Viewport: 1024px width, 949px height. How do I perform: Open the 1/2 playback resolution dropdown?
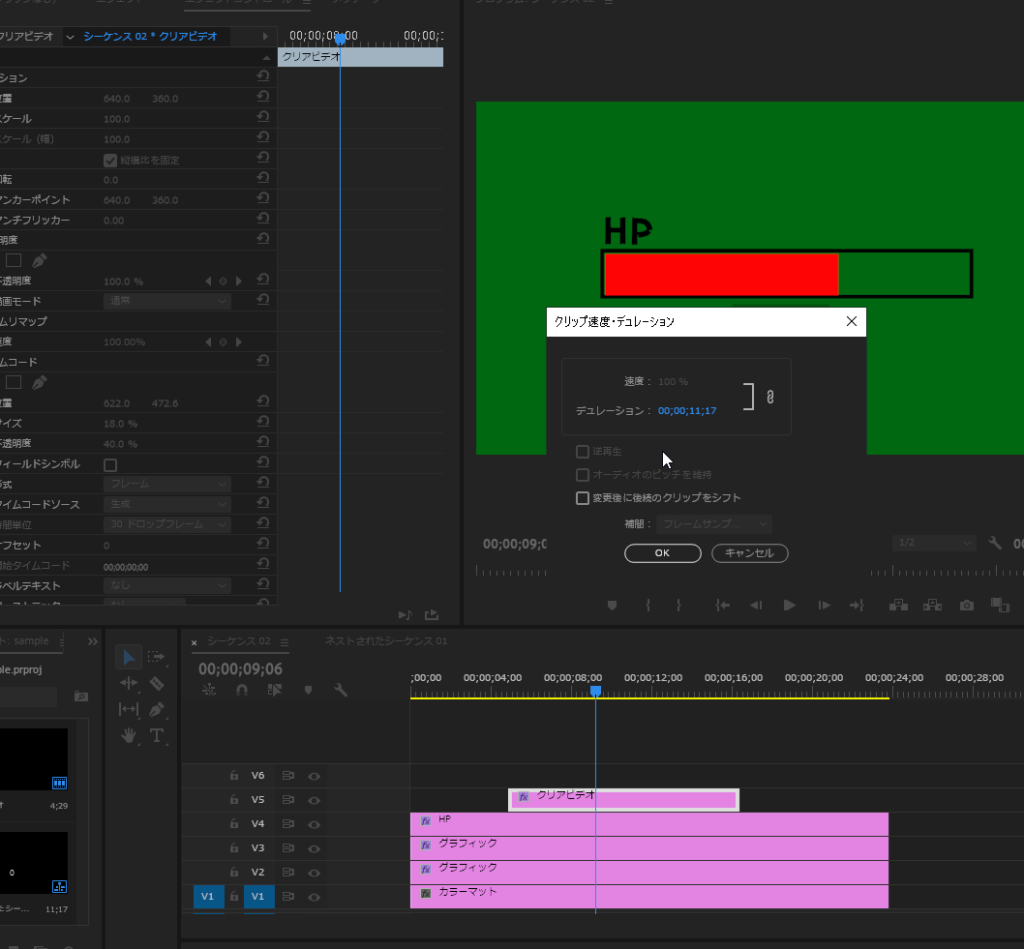pyautogui.click(x=933, y=543)
